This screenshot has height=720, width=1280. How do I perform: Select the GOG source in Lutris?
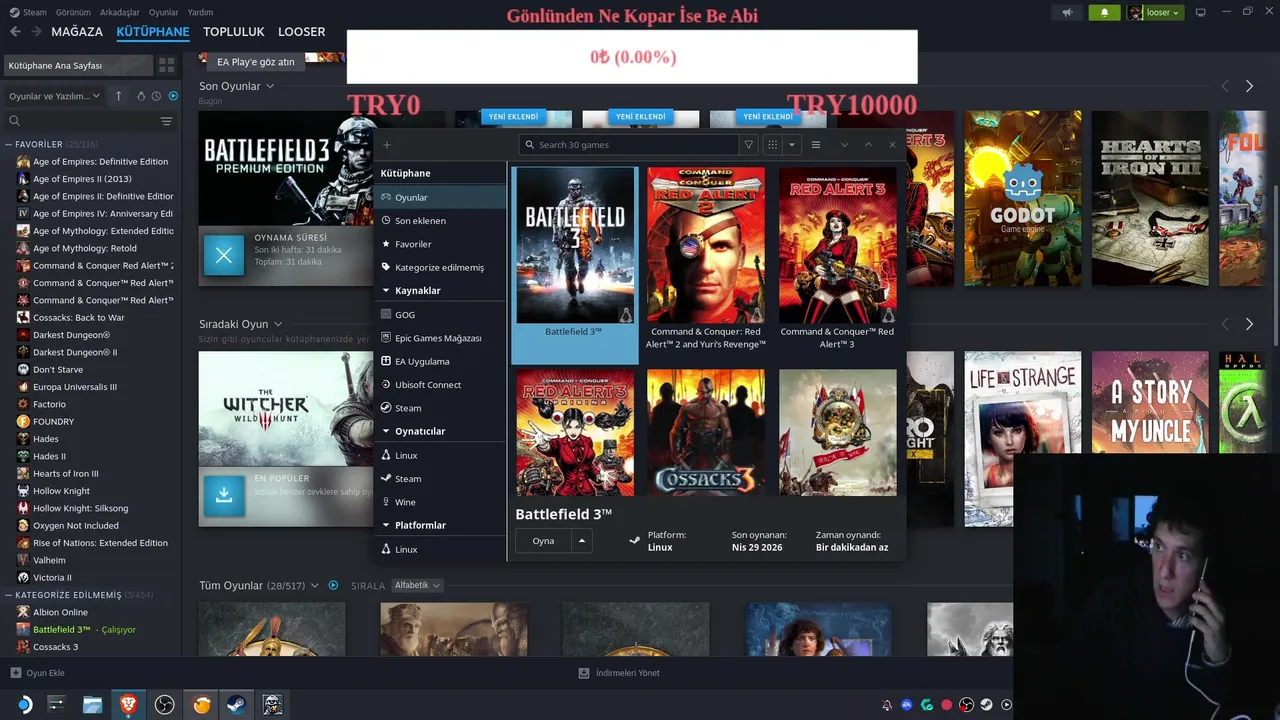441,314
